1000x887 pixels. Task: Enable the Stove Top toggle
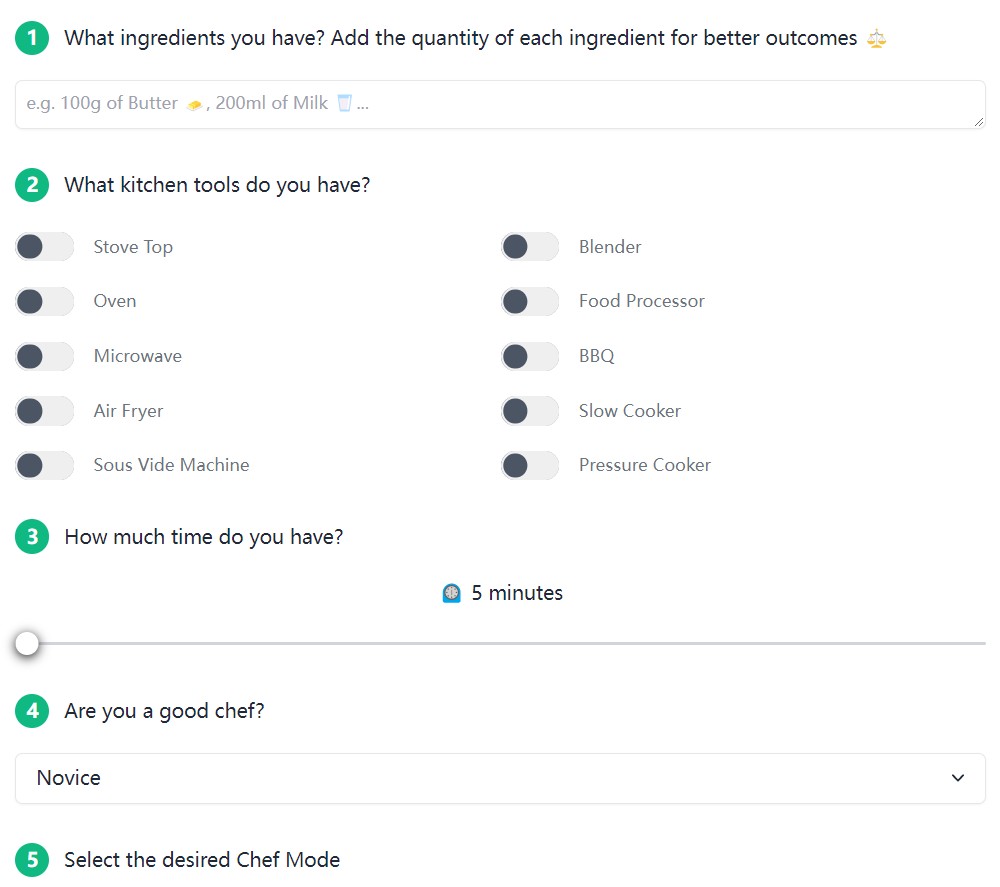click(45, 247)
